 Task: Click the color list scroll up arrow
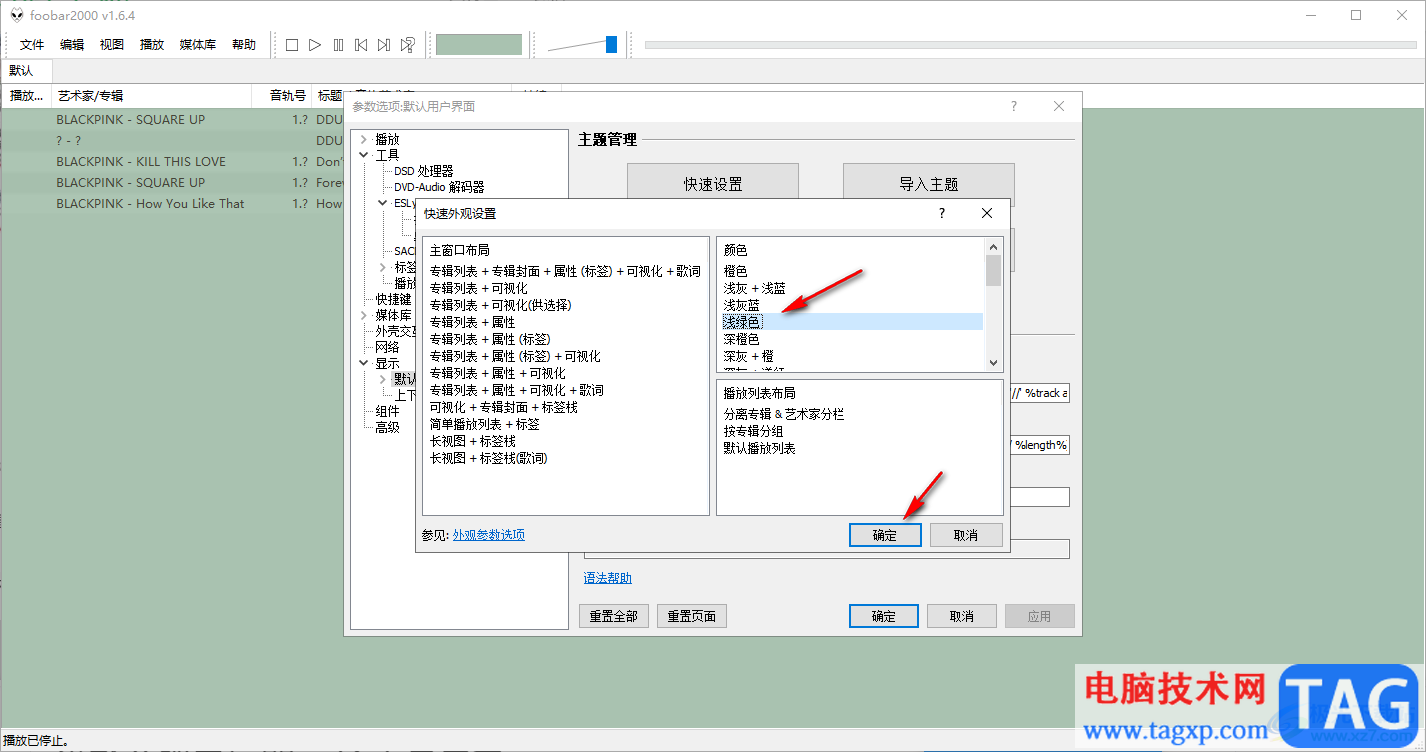(x=993, y=247)
